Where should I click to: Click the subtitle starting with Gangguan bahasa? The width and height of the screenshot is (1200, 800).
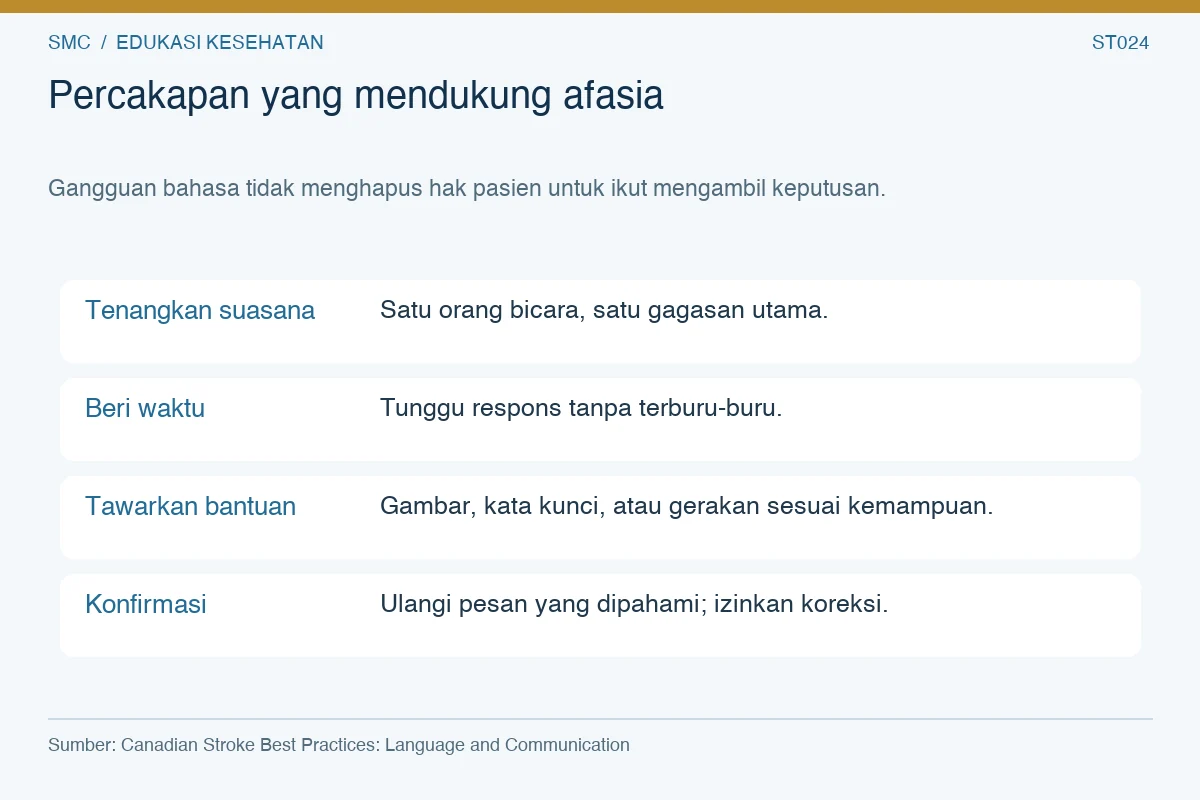click(467, 188)
